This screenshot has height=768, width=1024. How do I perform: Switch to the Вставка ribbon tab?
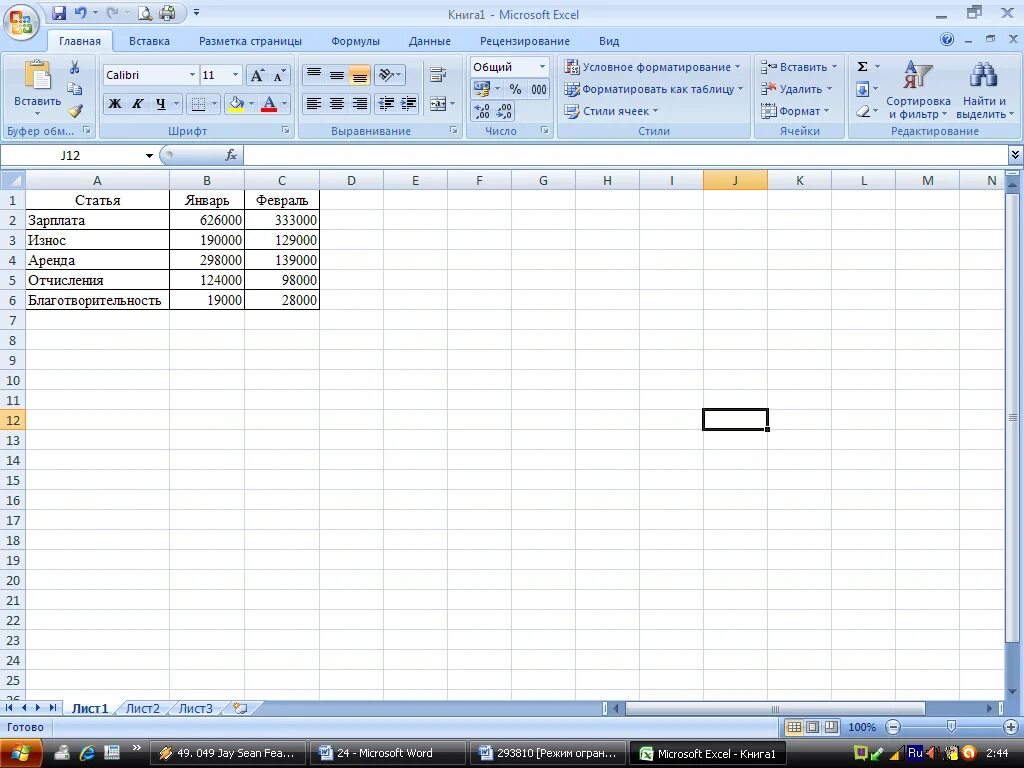(149, 41)
